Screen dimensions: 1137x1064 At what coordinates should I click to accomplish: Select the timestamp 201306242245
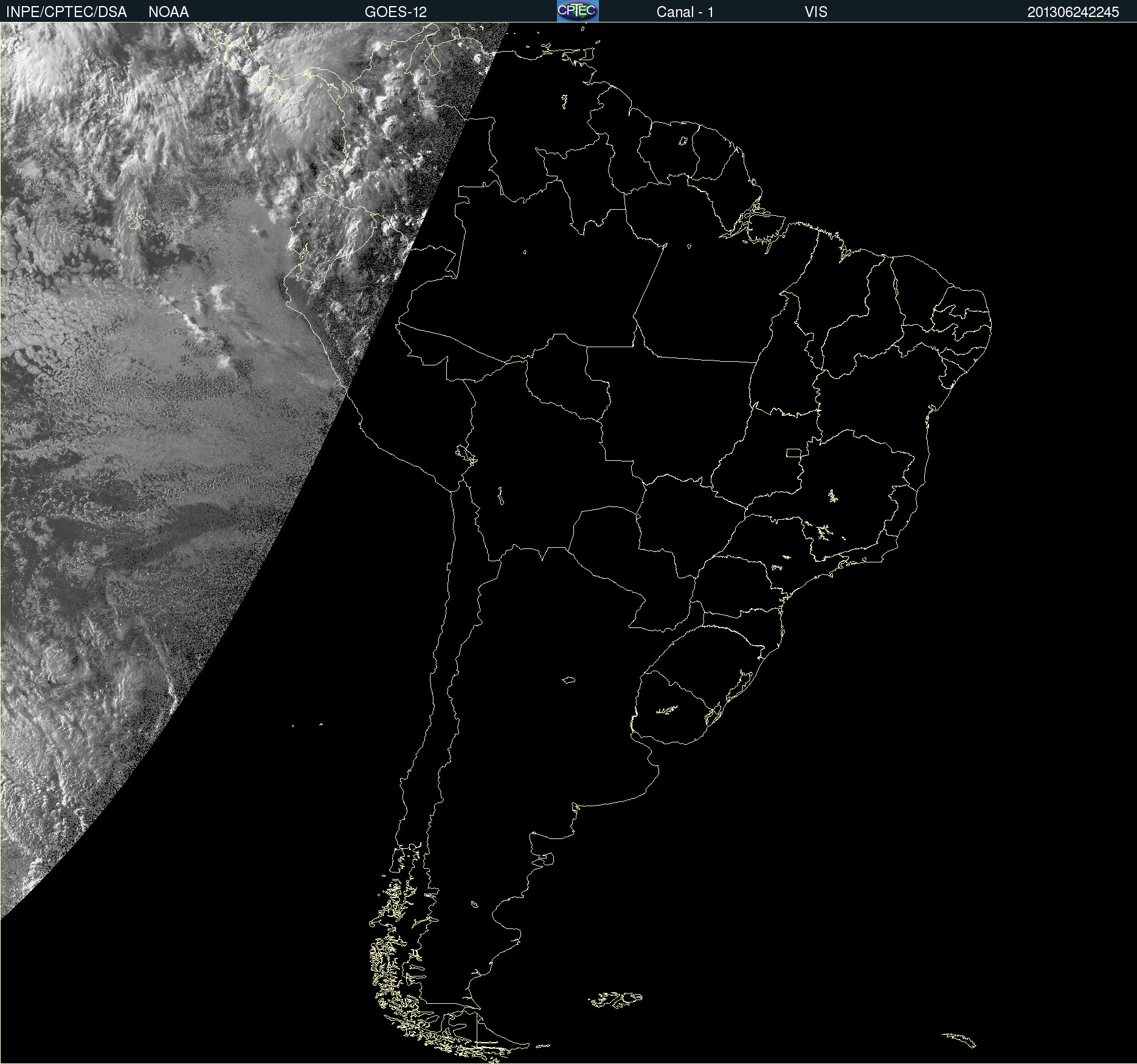coord(1073,12)
